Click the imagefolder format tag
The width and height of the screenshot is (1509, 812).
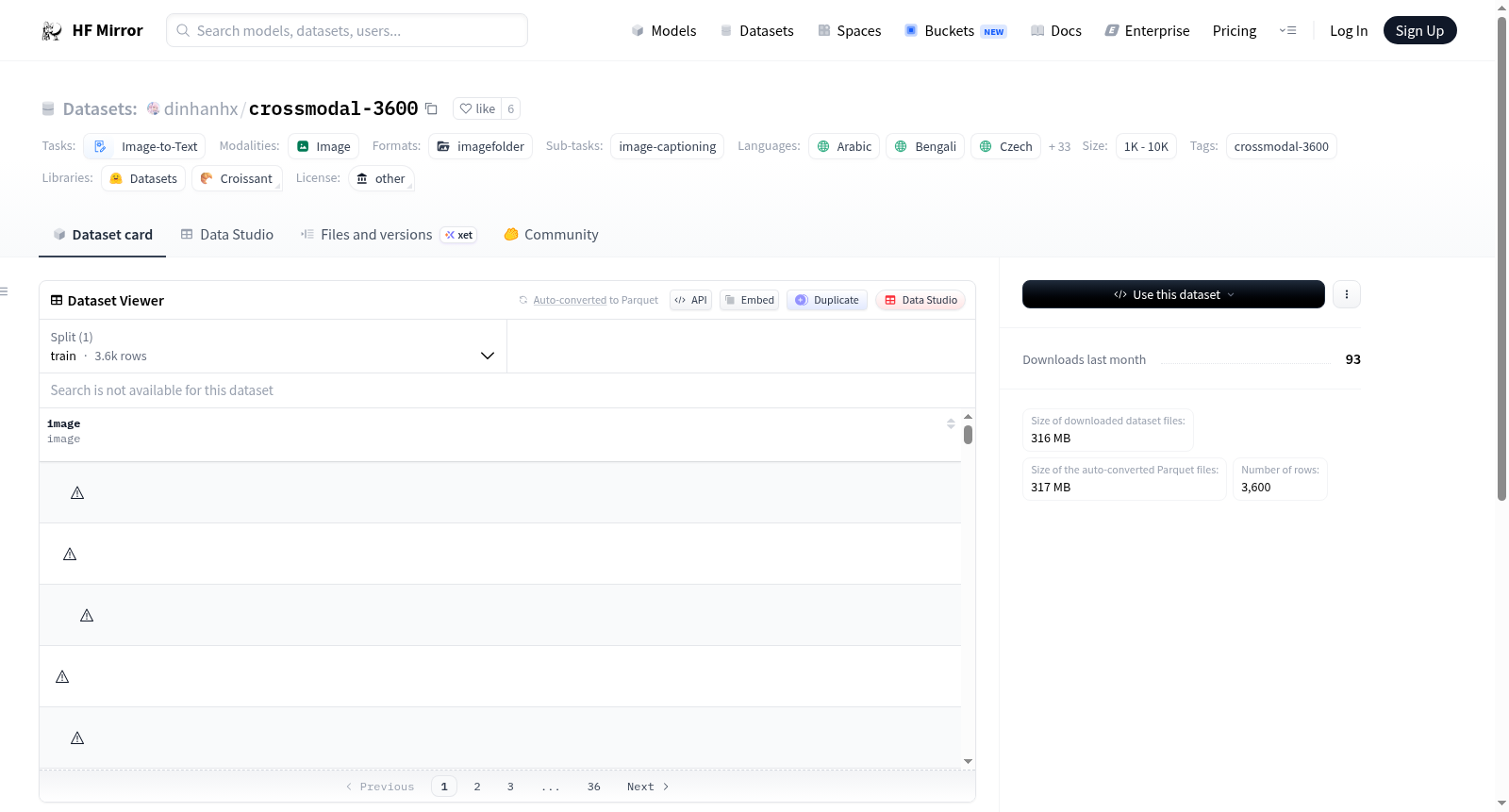pos(480,146)
